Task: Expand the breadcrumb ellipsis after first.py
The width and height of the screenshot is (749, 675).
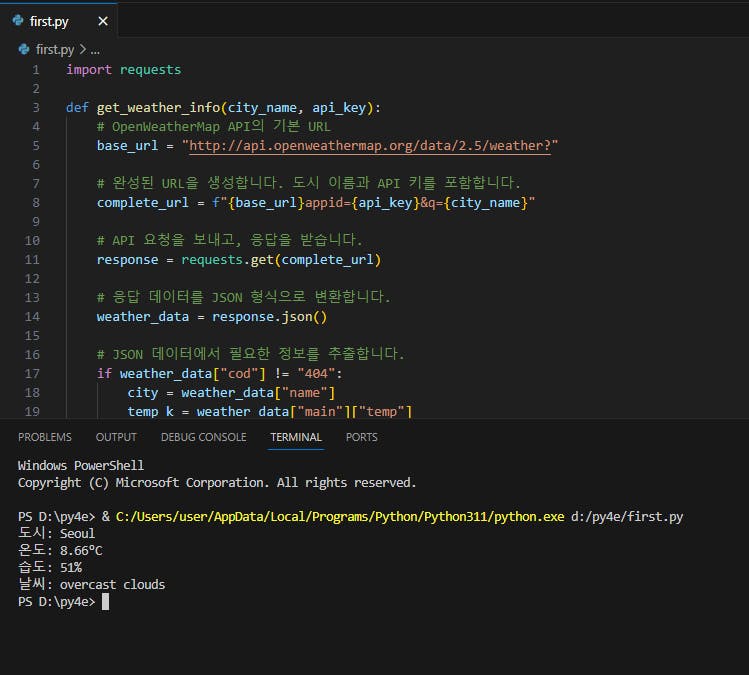Action: 95,50
